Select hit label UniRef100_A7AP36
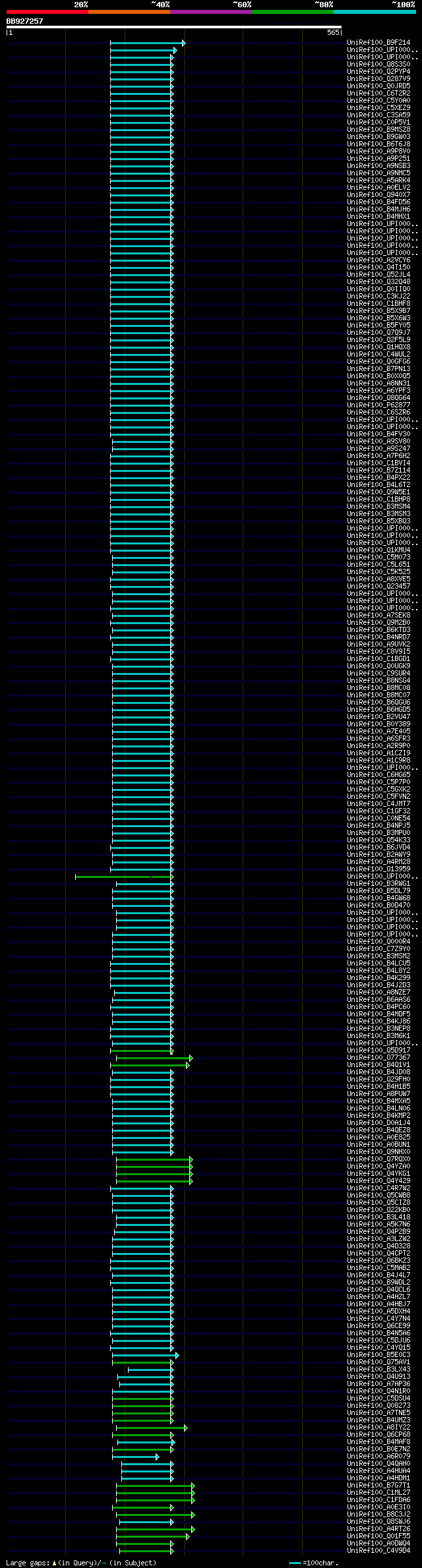 (x=378, y=1384)
